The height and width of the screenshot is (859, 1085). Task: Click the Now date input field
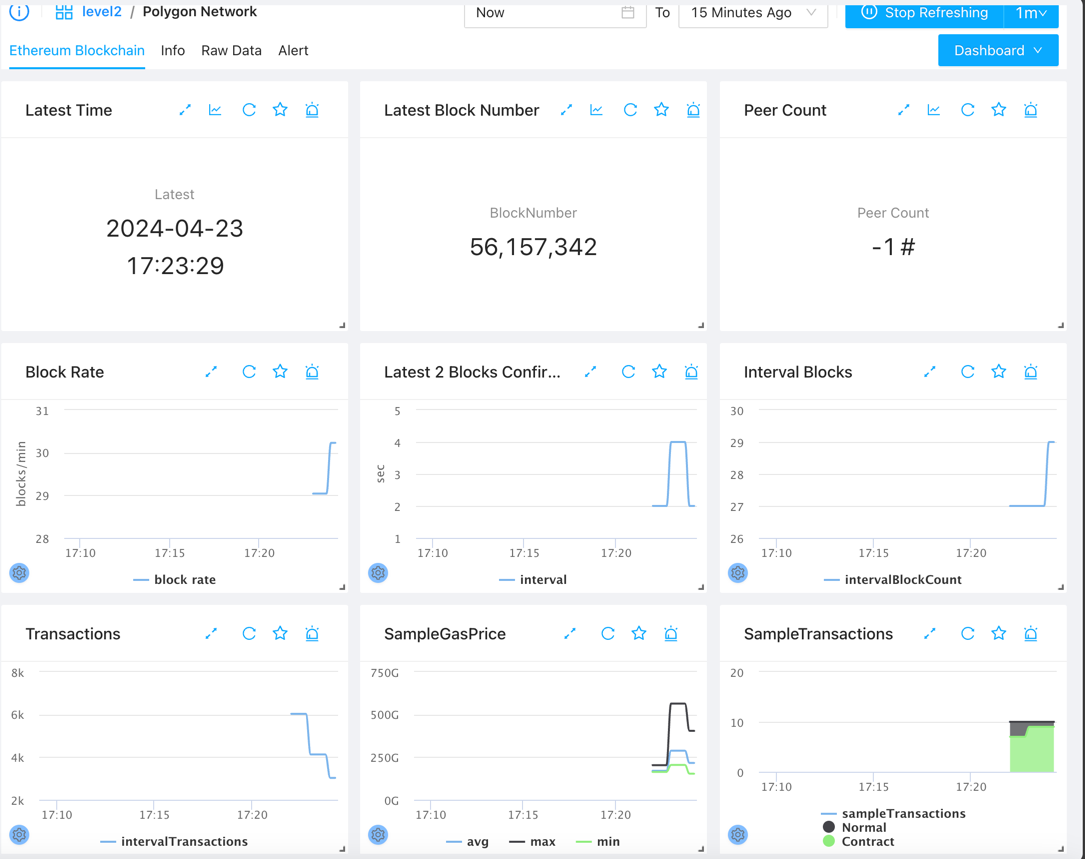click(545, 13)
